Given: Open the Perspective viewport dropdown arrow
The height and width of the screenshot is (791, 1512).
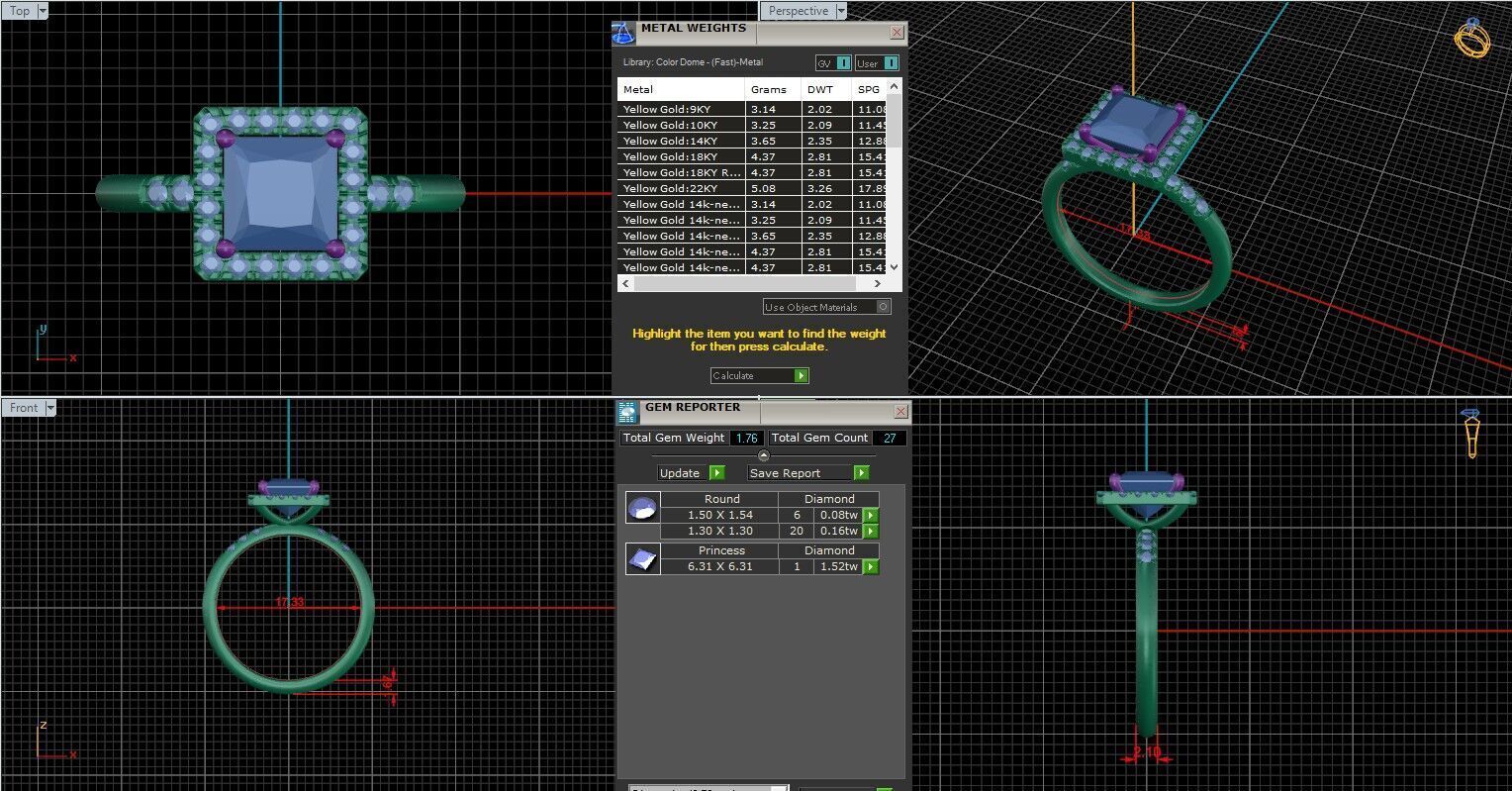Looking at the screenshot, I should pos(841,11).
